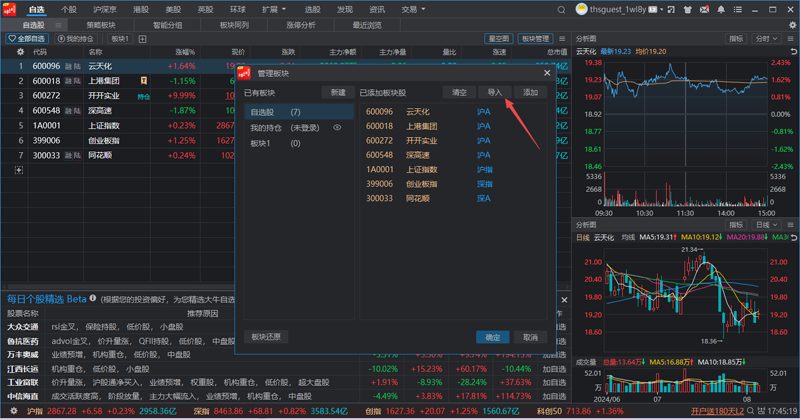Select 板块1 in the existing blocks list
Viewport: 800px width, 419px height.
click(x=262, y=143)
